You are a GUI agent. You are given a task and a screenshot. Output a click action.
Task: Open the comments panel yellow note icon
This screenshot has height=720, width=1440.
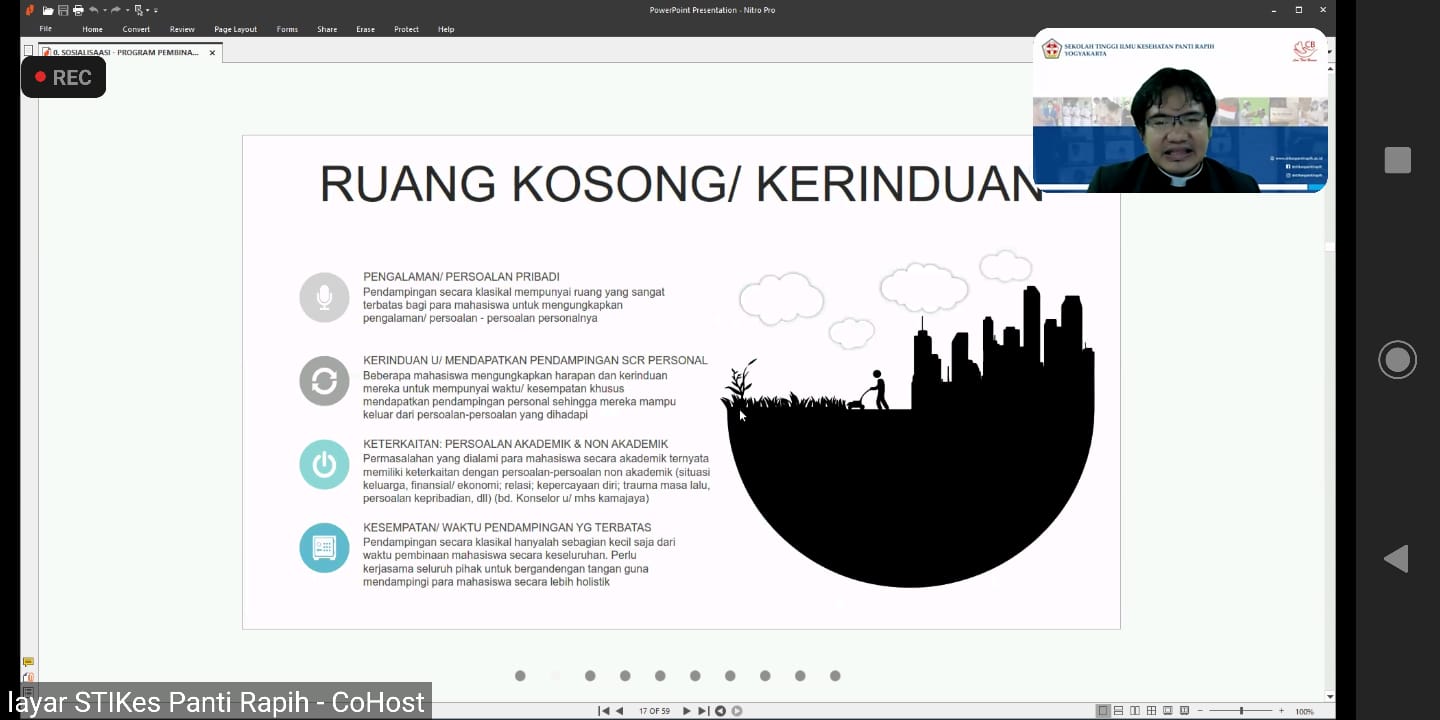tap(28, 662)
